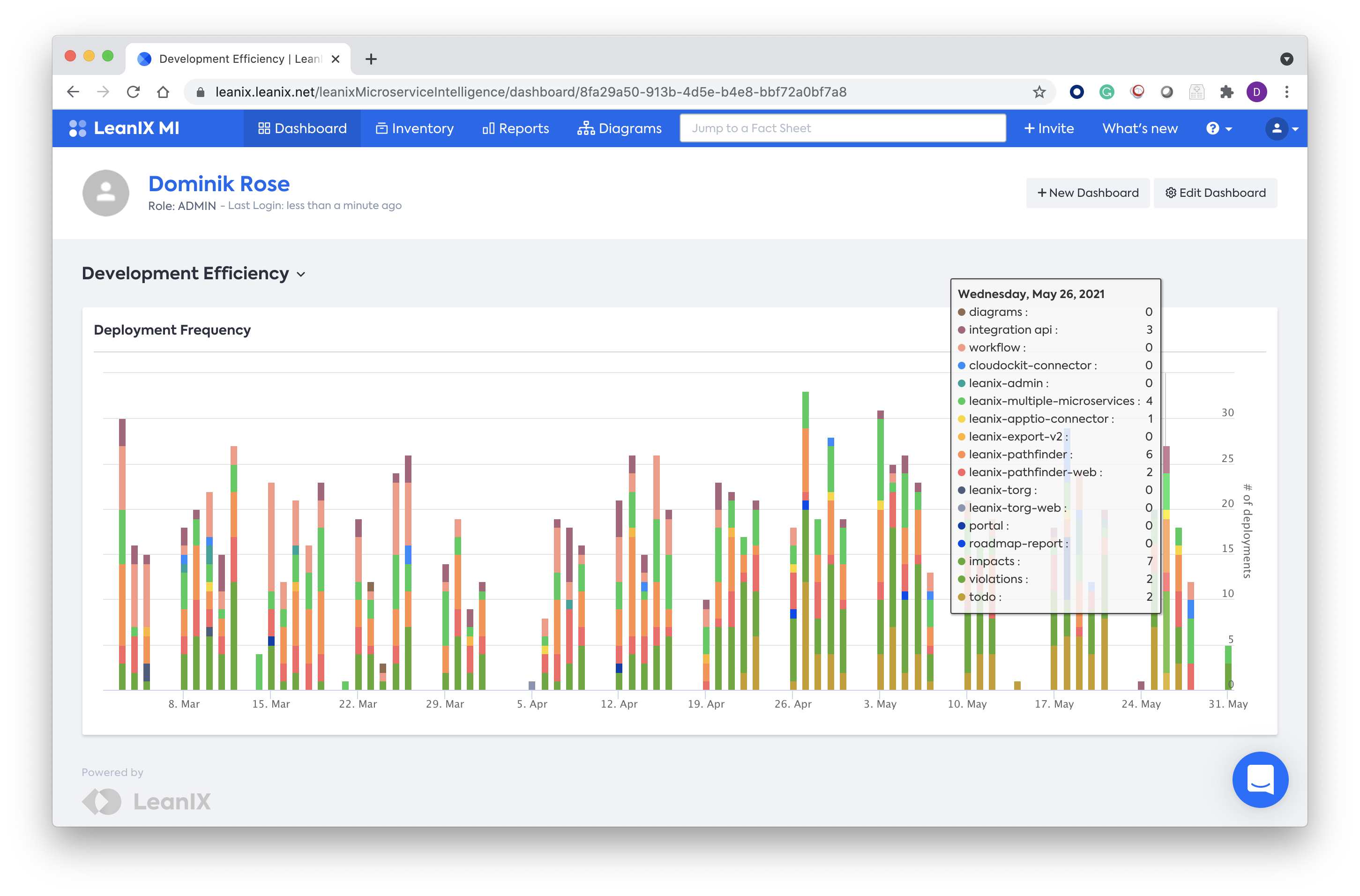
Task: Click Jump to a Fact Sheet field
Action: tap(842, 128)
